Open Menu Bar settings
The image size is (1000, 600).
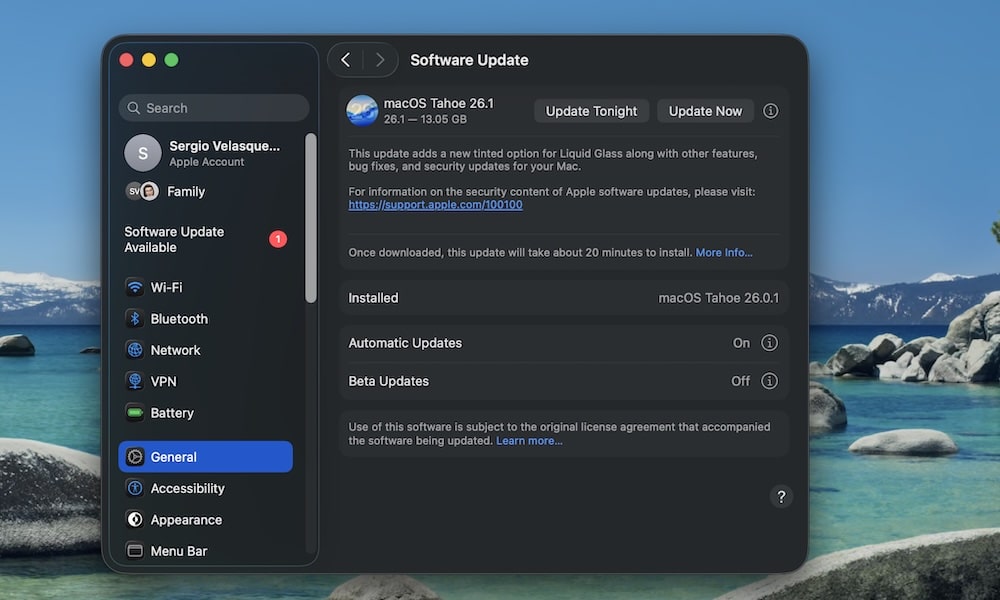point(181,550)
